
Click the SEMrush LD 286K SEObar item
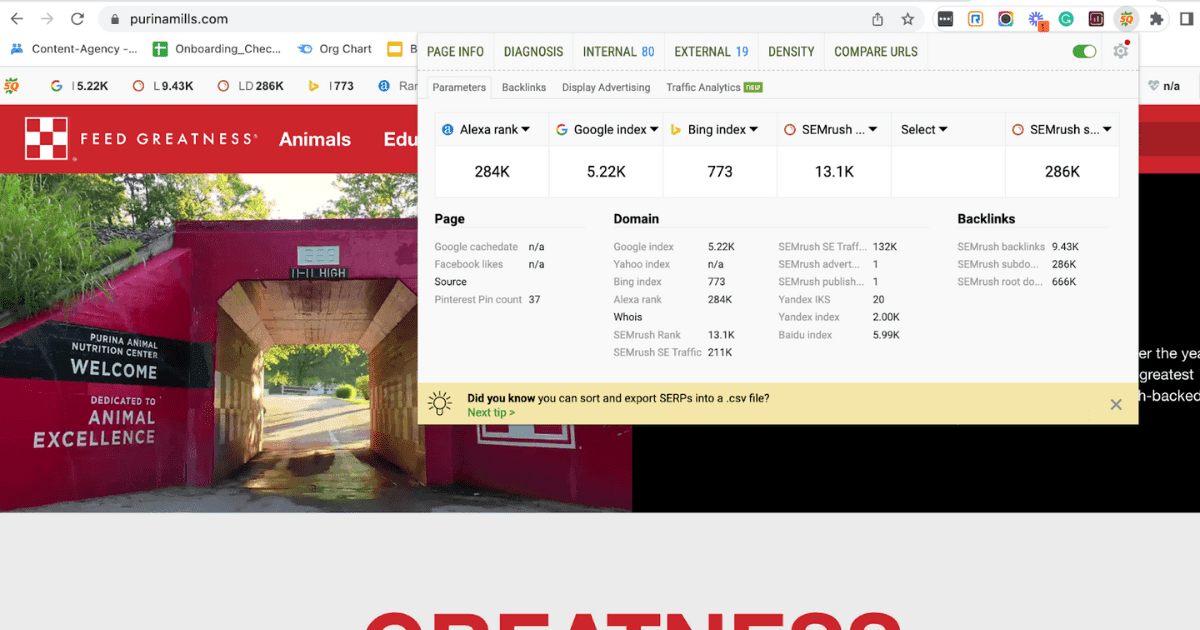tap(250, 86)
